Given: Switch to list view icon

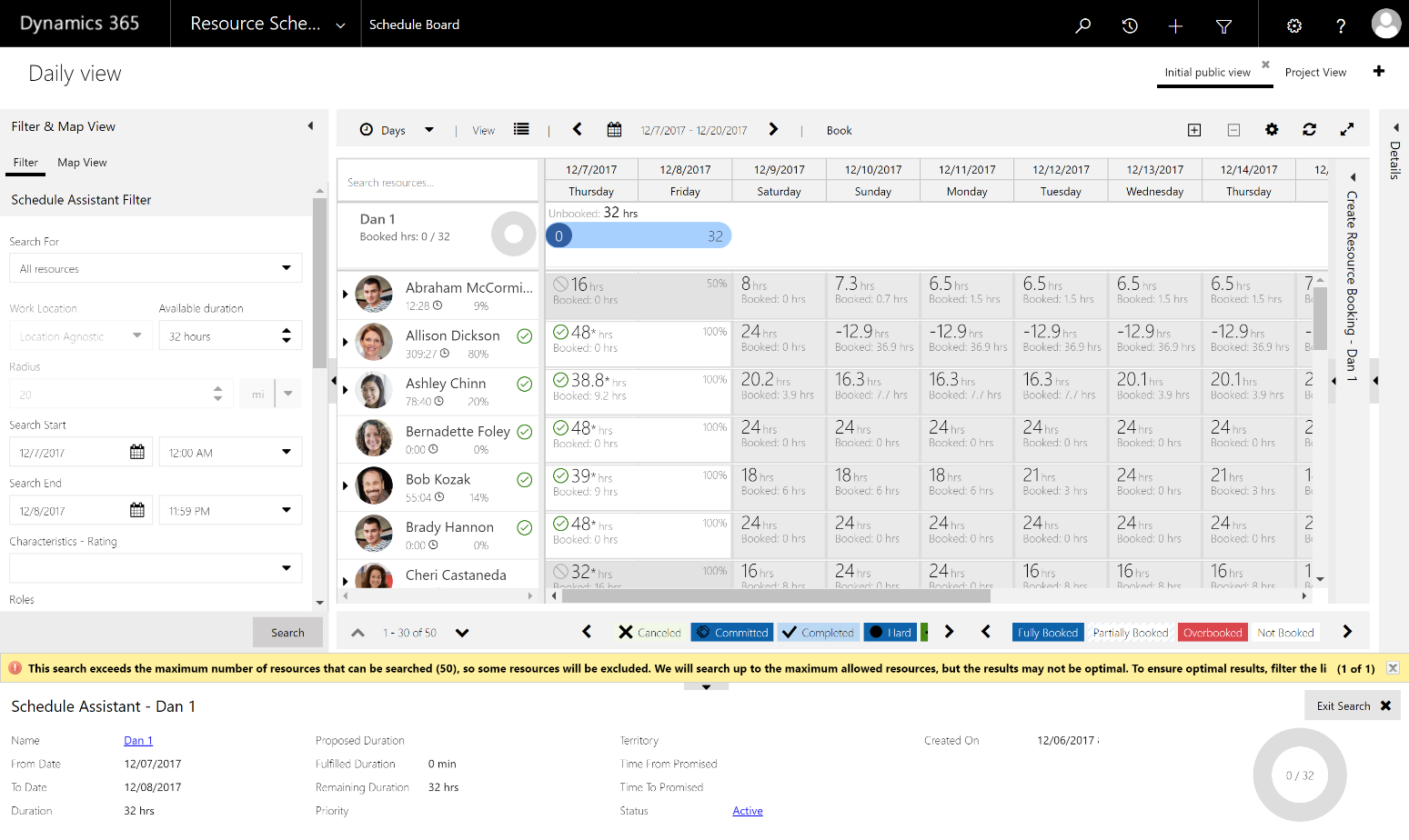Looking at the screenshot, I should [521, 130].
